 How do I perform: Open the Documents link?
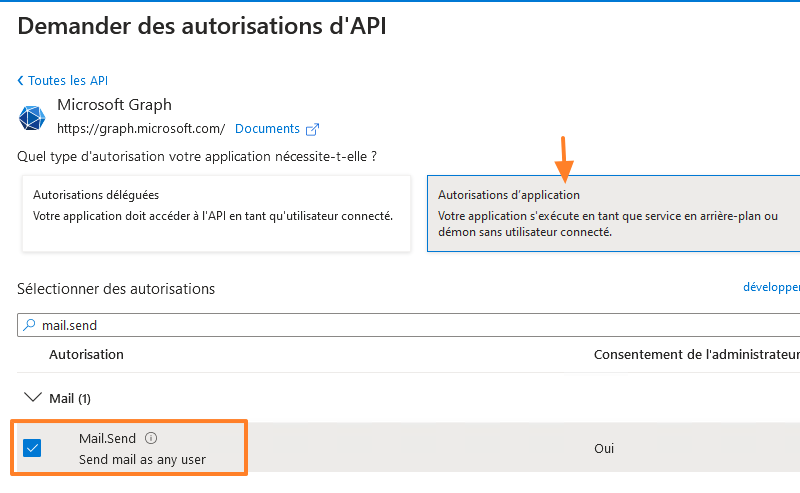[267, 129]
